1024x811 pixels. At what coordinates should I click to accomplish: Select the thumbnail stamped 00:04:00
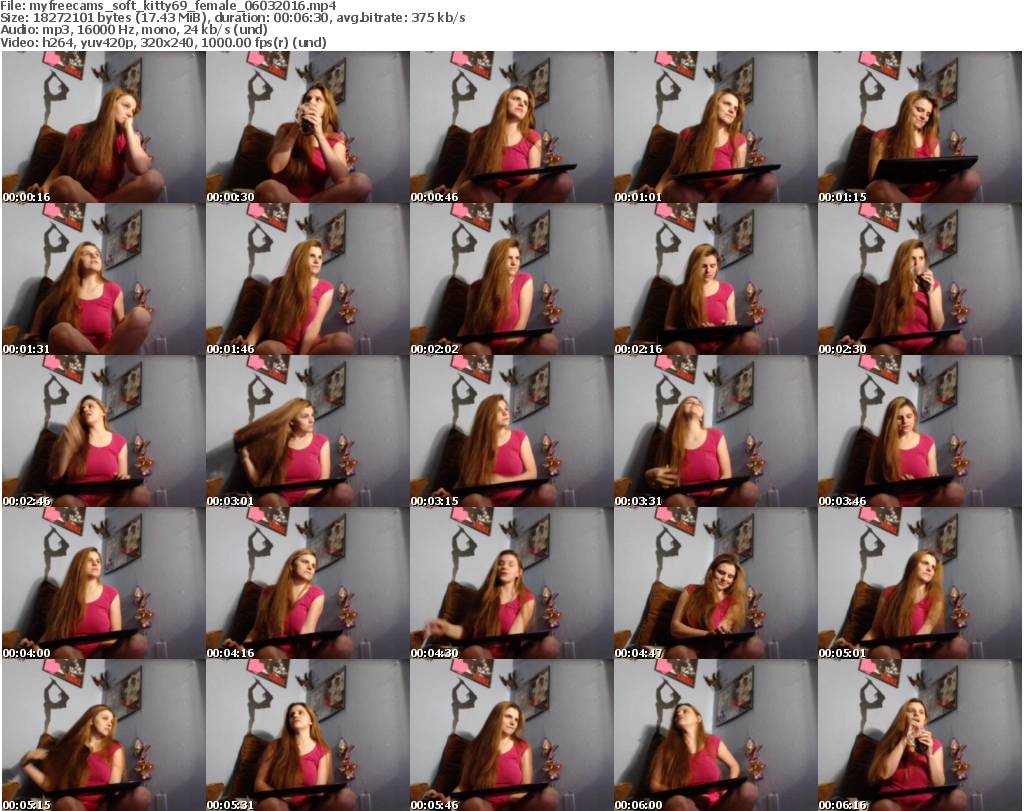coord(104,583)
